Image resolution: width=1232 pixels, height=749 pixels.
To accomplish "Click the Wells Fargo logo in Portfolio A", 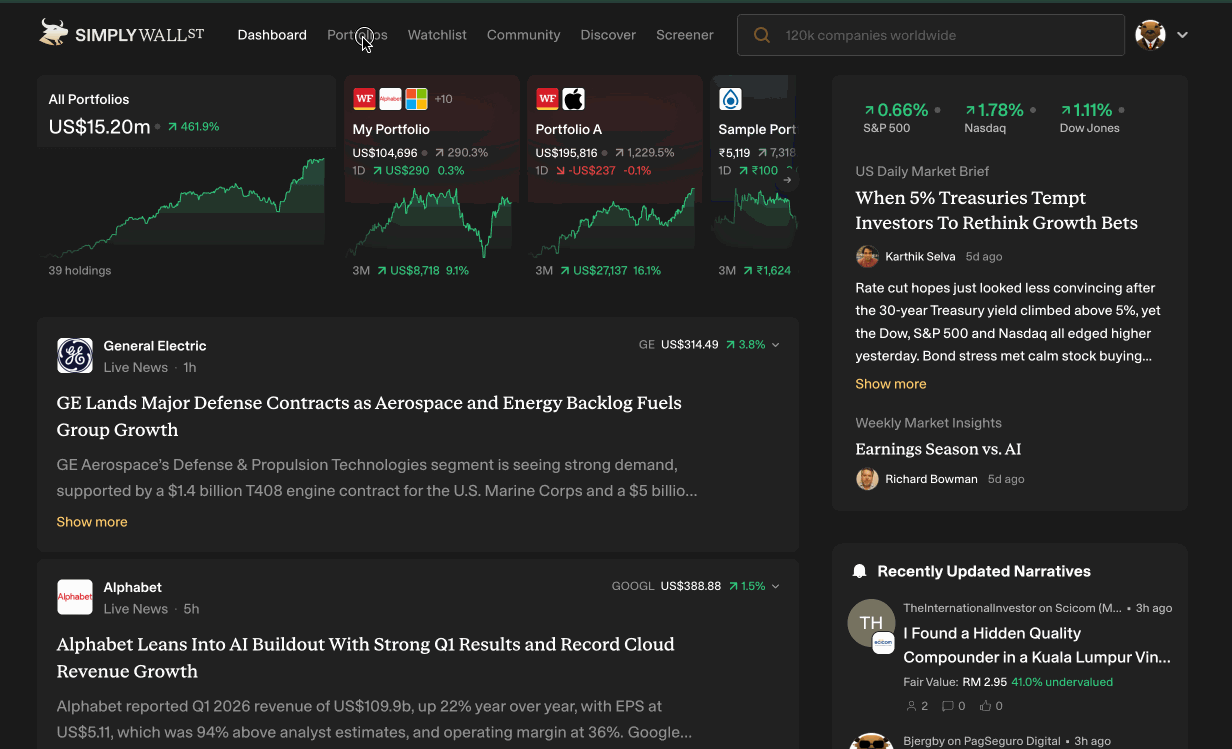I will point(547,99).
